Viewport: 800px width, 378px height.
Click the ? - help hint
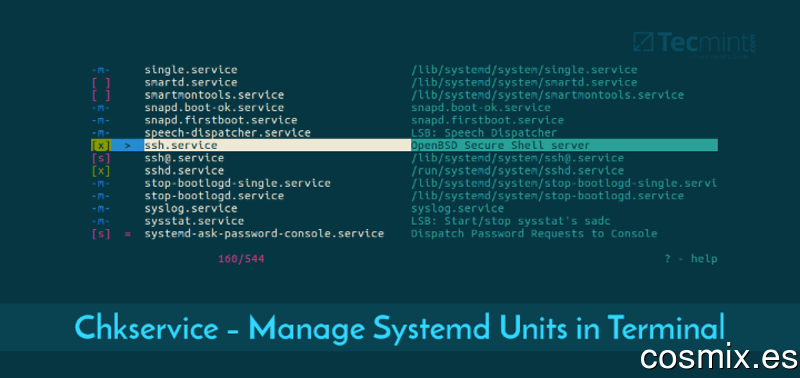tap(691, 259)
